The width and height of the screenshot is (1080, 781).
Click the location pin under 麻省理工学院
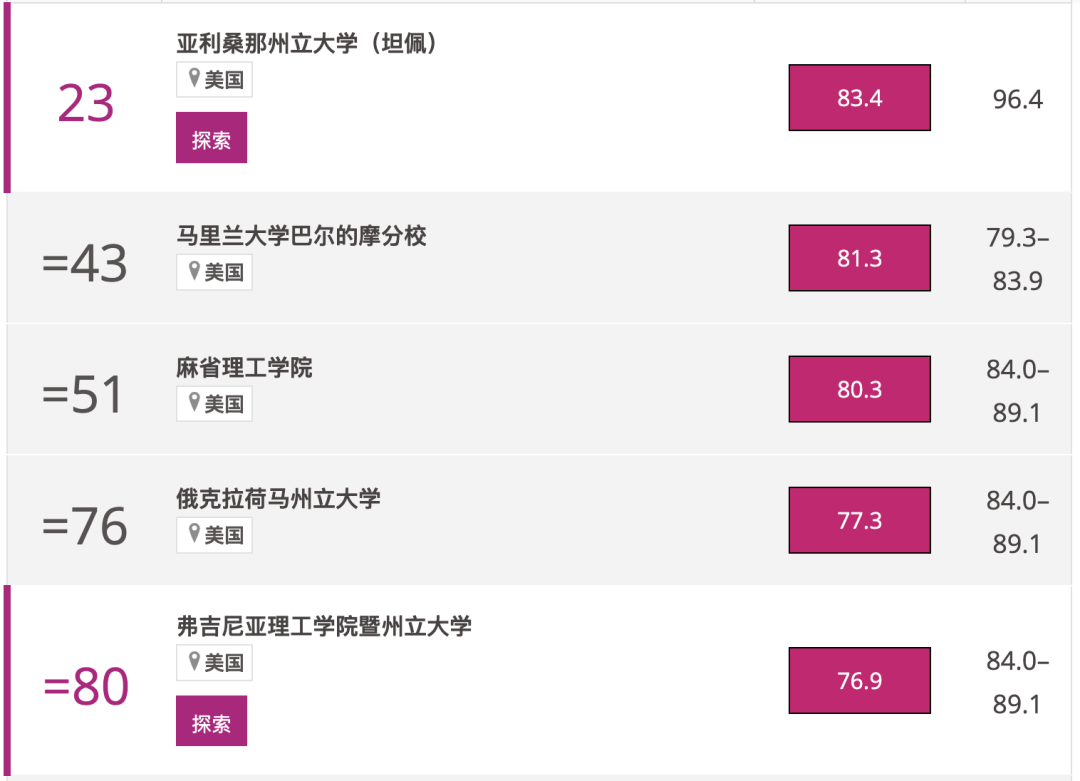tap(194, 402)
